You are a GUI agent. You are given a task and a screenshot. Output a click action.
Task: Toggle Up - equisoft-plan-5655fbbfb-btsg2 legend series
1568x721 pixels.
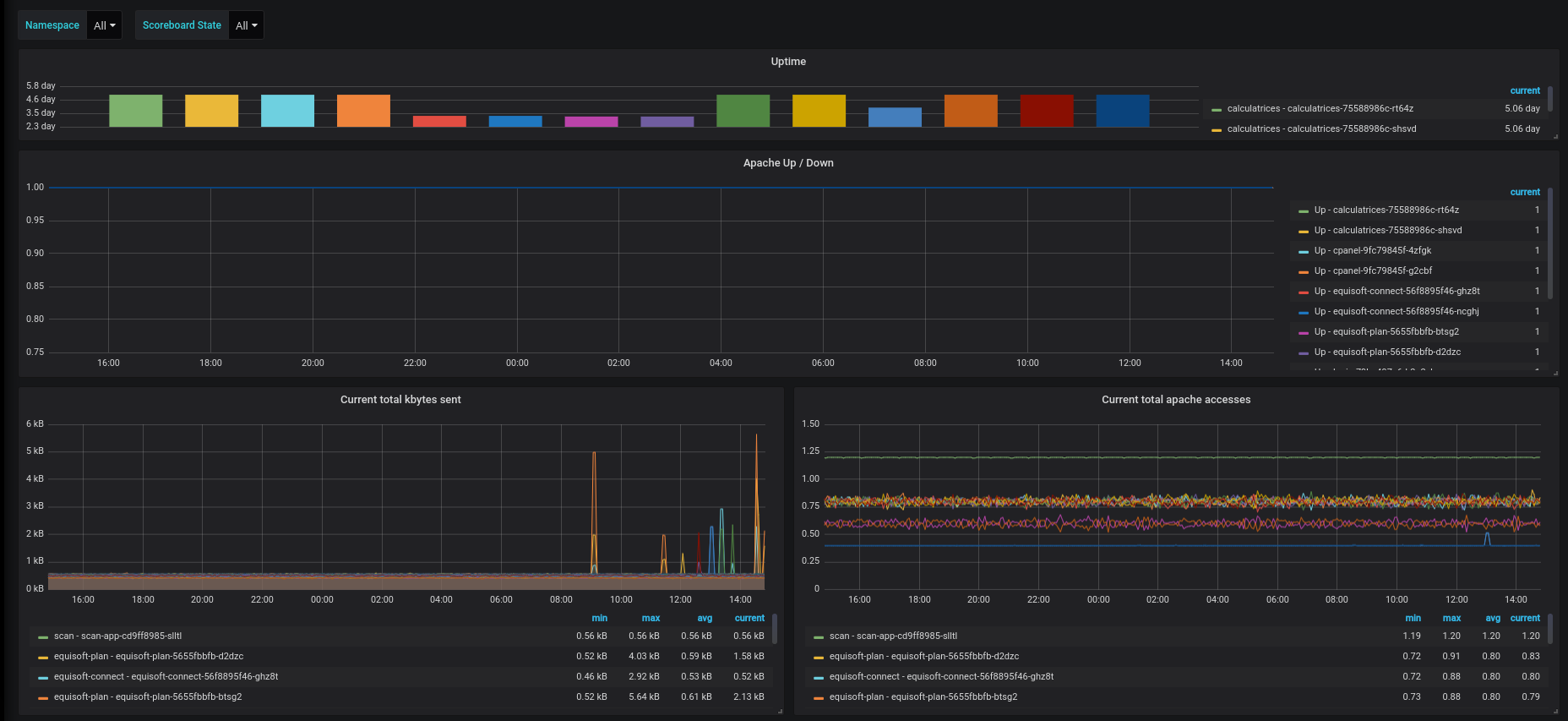point(1386,331)
